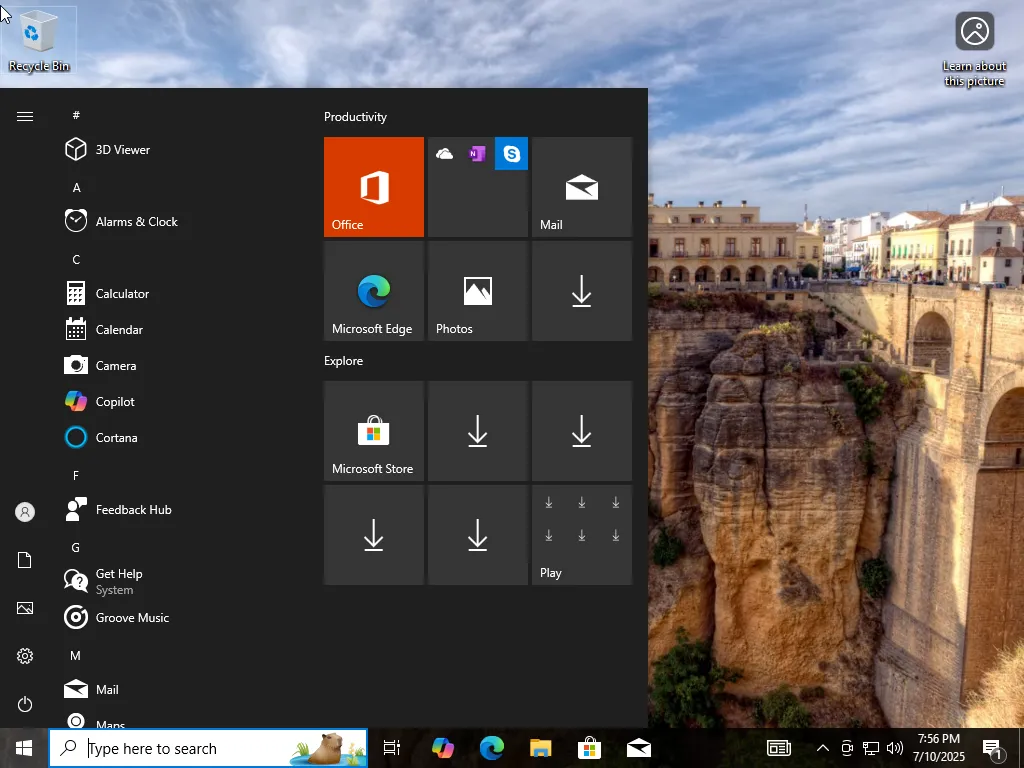Open News and interests on the taskbar
The image size is (1024, 768).
click(x=778, y=748)
